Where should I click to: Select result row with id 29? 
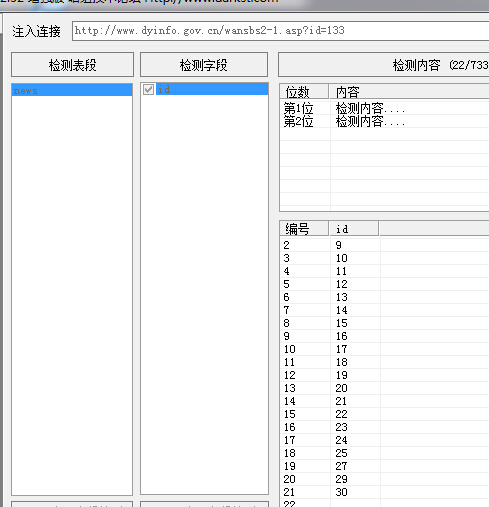tap(385, 479)
